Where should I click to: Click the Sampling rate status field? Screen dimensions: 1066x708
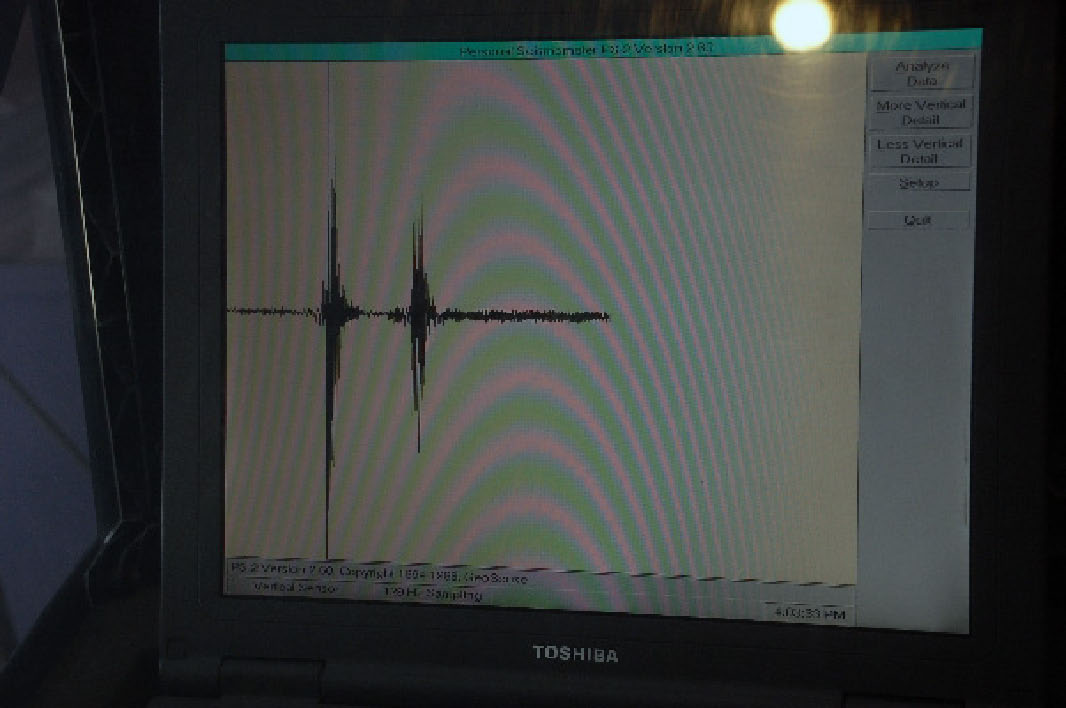(433, 594)
